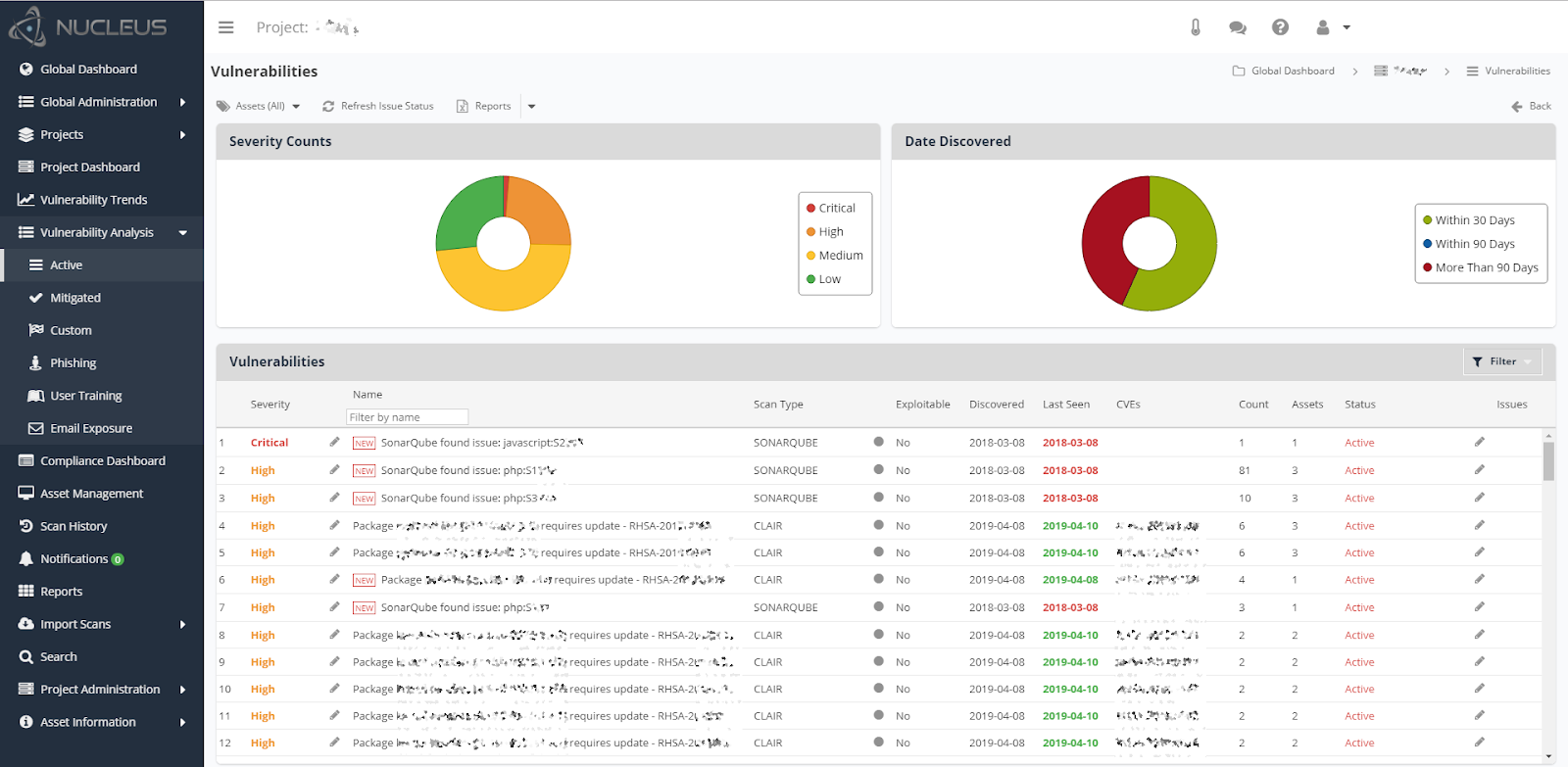
Task: Click the Nucleus logo
Action: pyautogui.click(x=88, y=26)
